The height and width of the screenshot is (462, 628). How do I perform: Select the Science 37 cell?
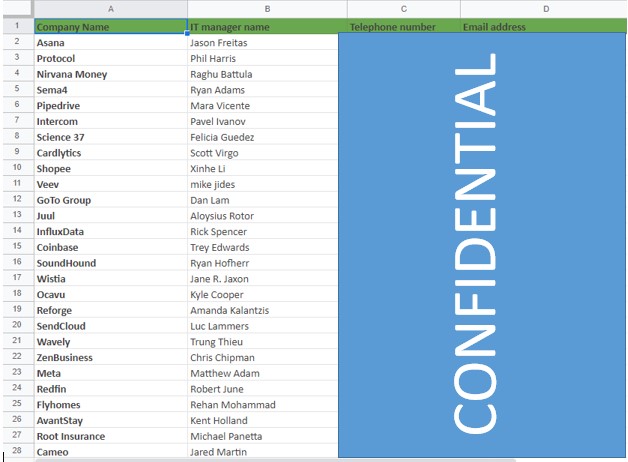click(111, 137)
